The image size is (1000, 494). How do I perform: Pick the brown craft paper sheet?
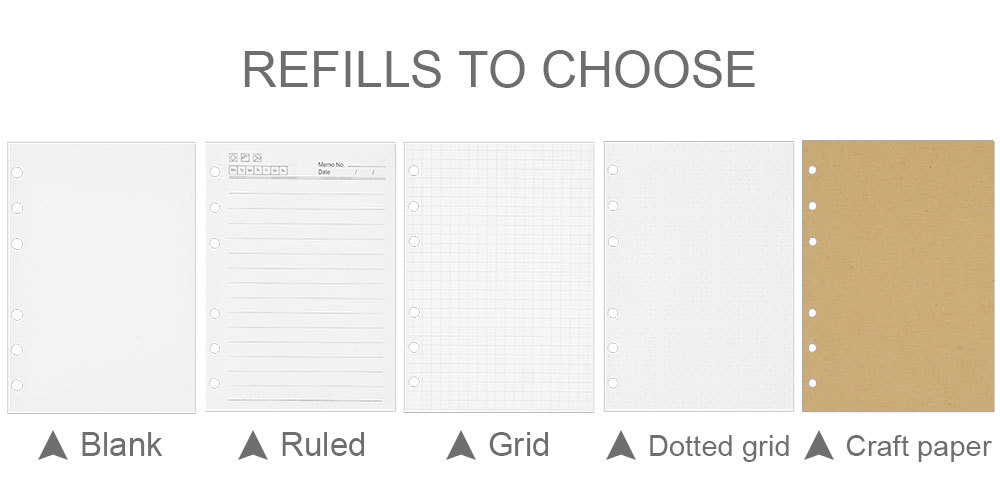[898, 276]
